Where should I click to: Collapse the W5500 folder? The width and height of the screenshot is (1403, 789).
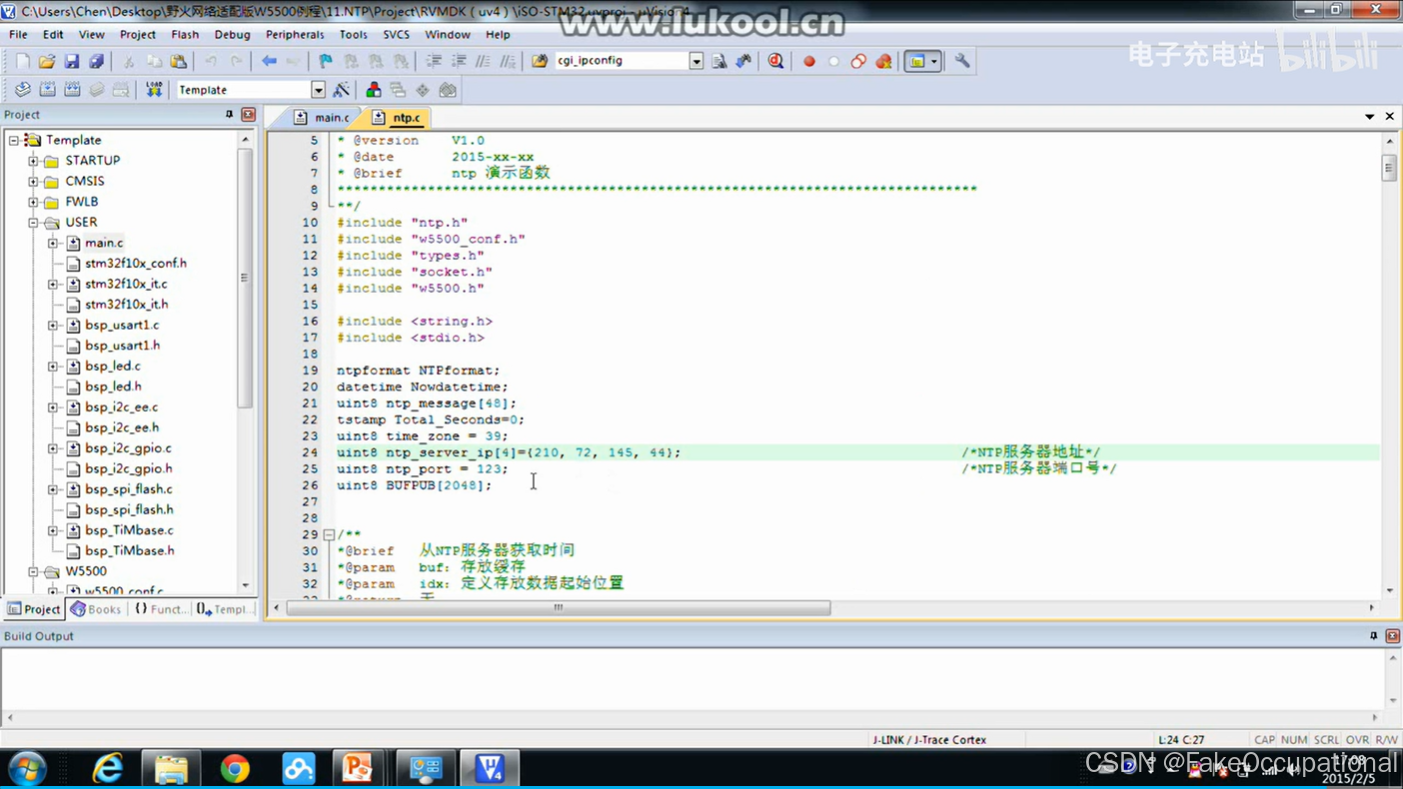click(x=33, y=571)
